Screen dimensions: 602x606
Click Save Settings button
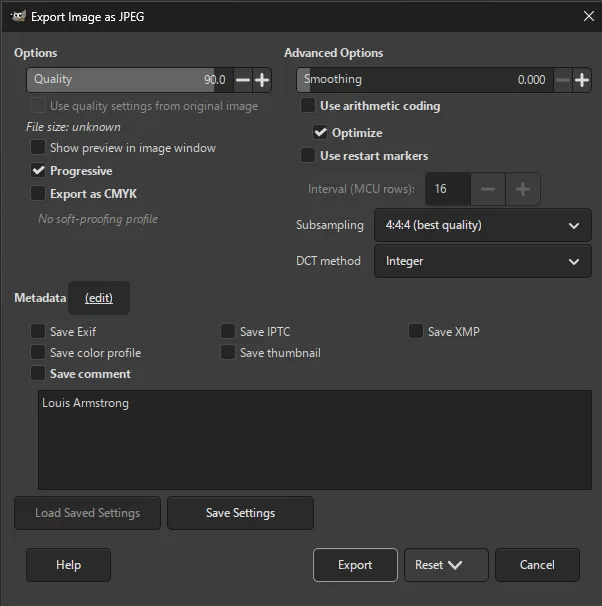point(240,513)
